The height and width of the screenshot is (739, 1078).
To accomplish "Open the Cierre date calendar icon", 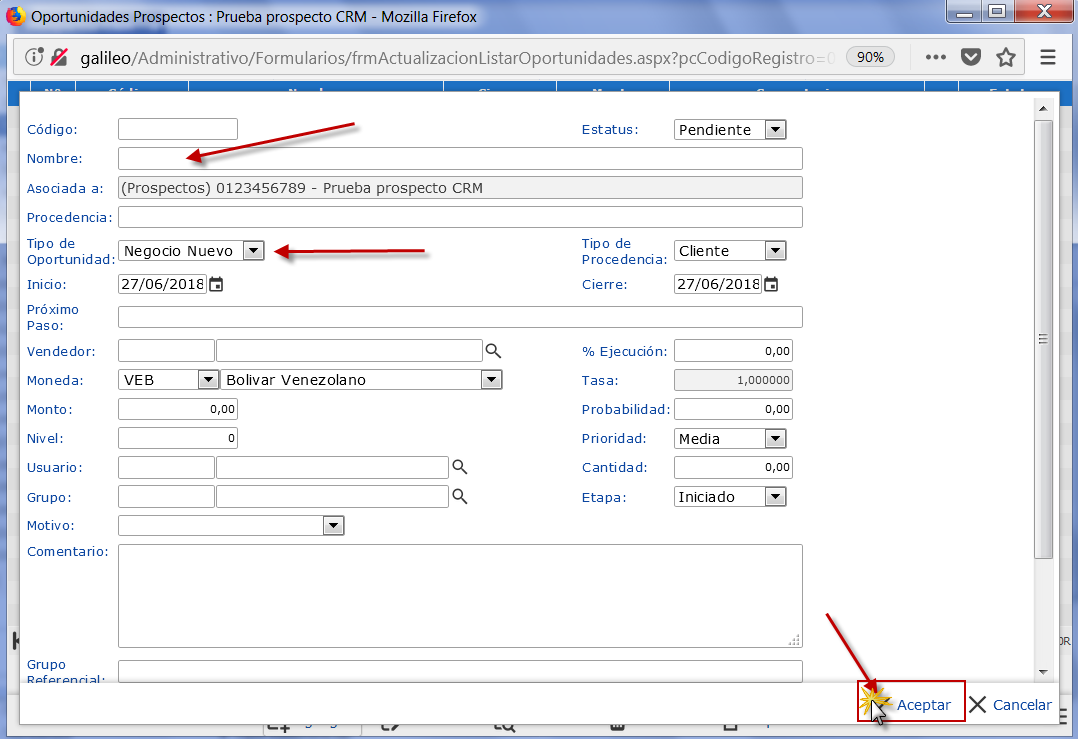I will coord(771,284).
